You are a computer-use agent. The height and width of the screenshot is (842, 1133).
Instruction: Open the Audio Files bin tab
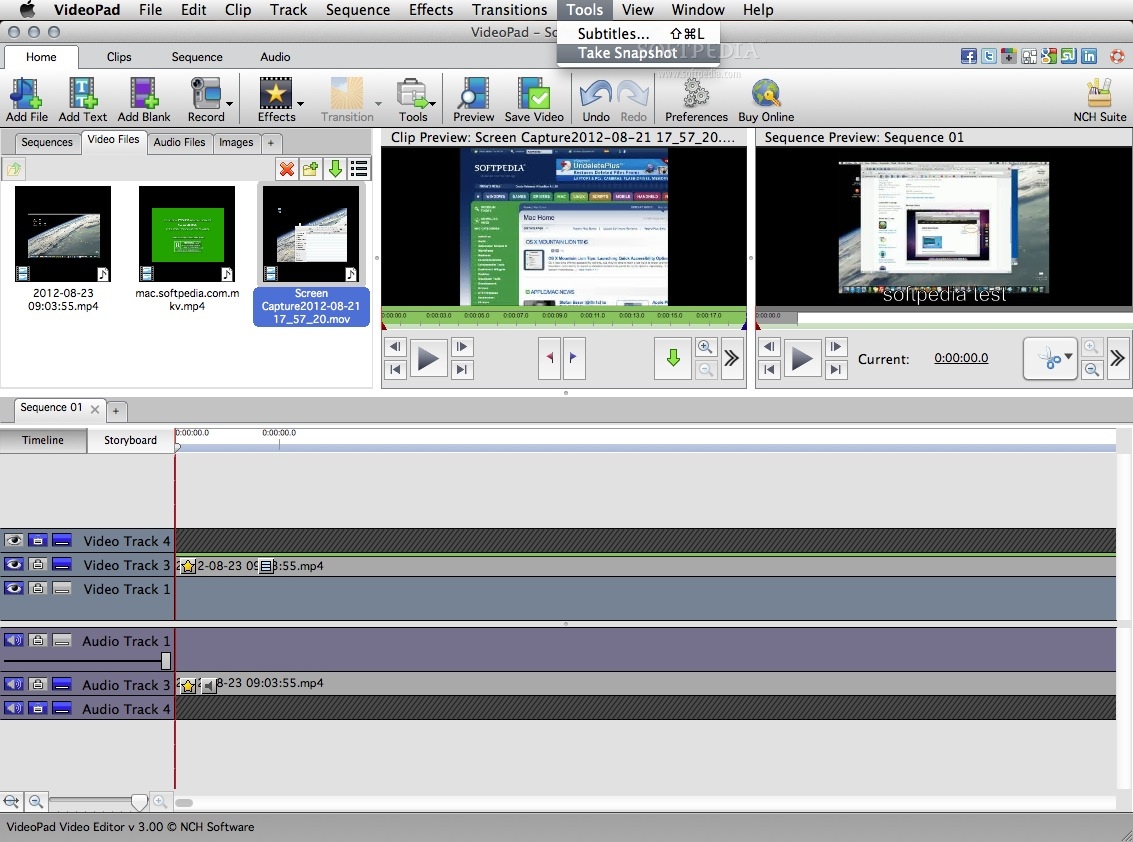tap(179, 142)
